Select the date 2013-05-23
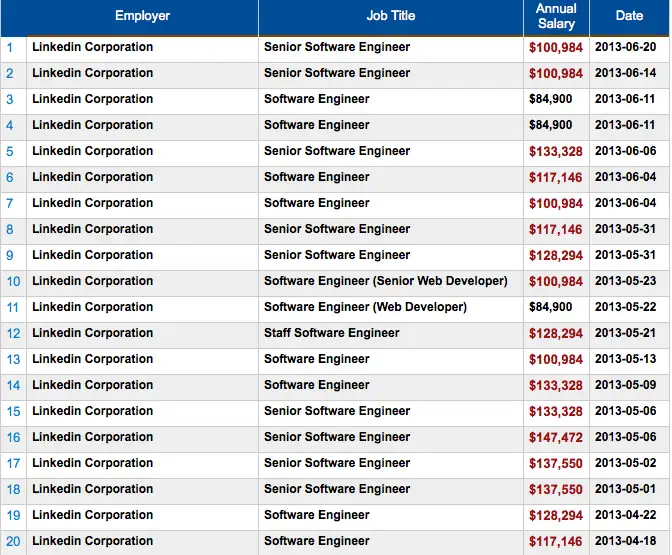672x555 pixels. click(x=625, y=281)
